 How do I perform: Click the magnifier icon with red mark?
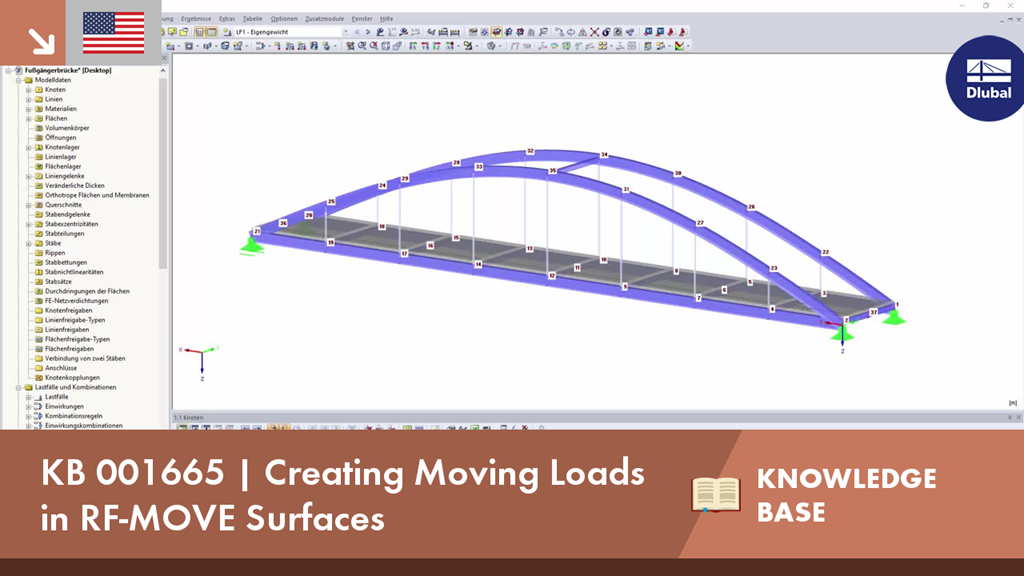pos(374,46)
